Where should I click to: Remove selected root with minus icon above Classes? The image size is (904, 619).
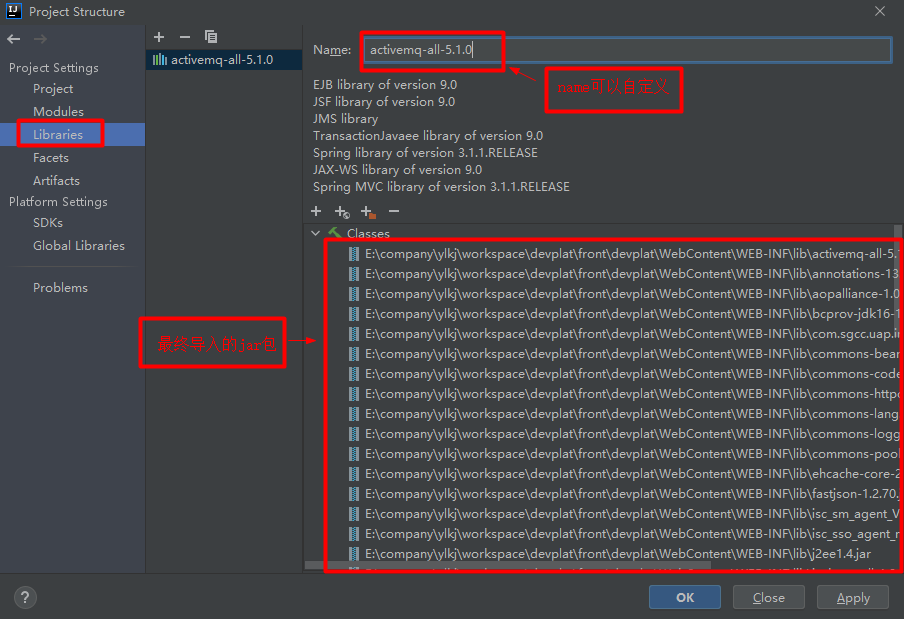(x=394, y=212)
